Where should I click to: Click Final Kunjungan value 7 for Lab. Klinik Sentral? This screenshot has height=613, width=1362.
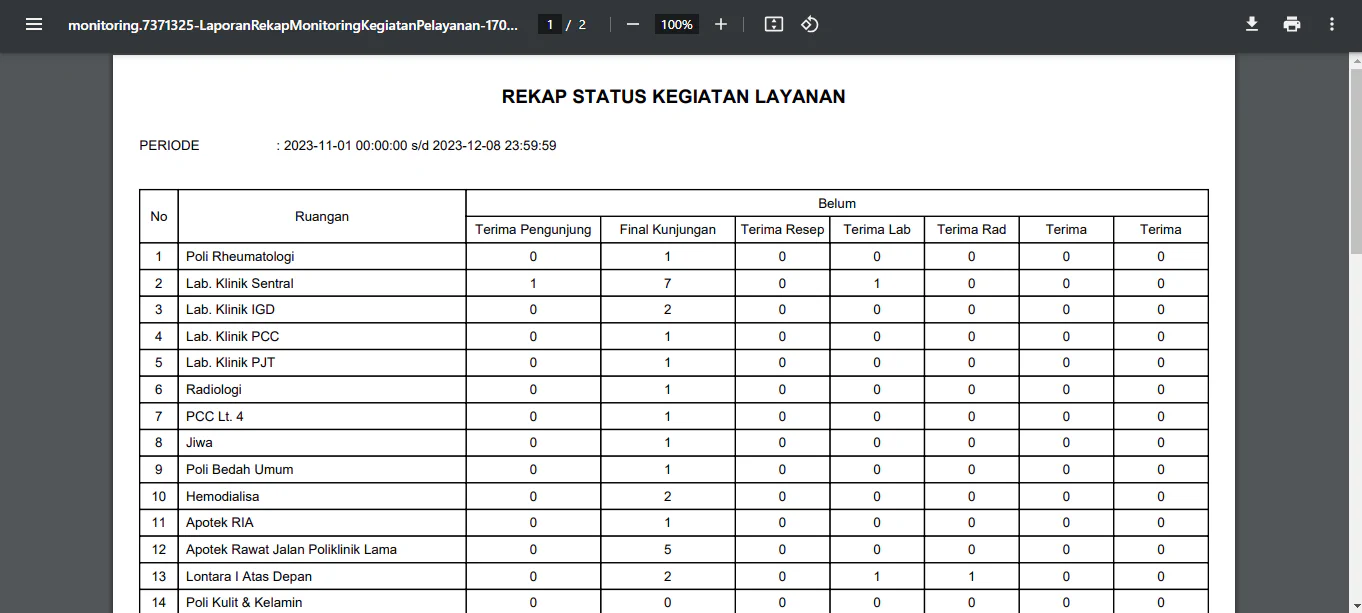(668, 284)
